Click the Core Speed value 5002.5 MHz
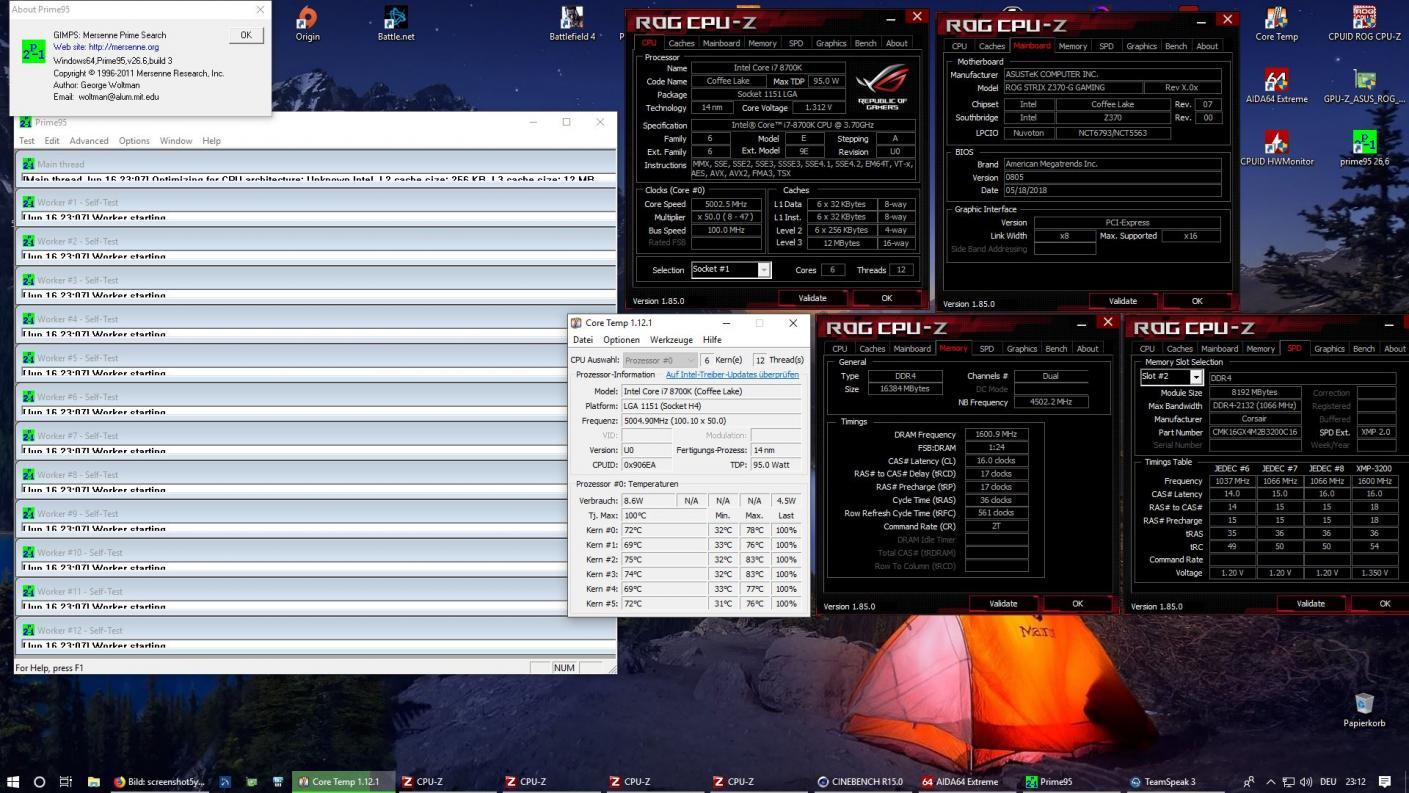 (725, 204)
